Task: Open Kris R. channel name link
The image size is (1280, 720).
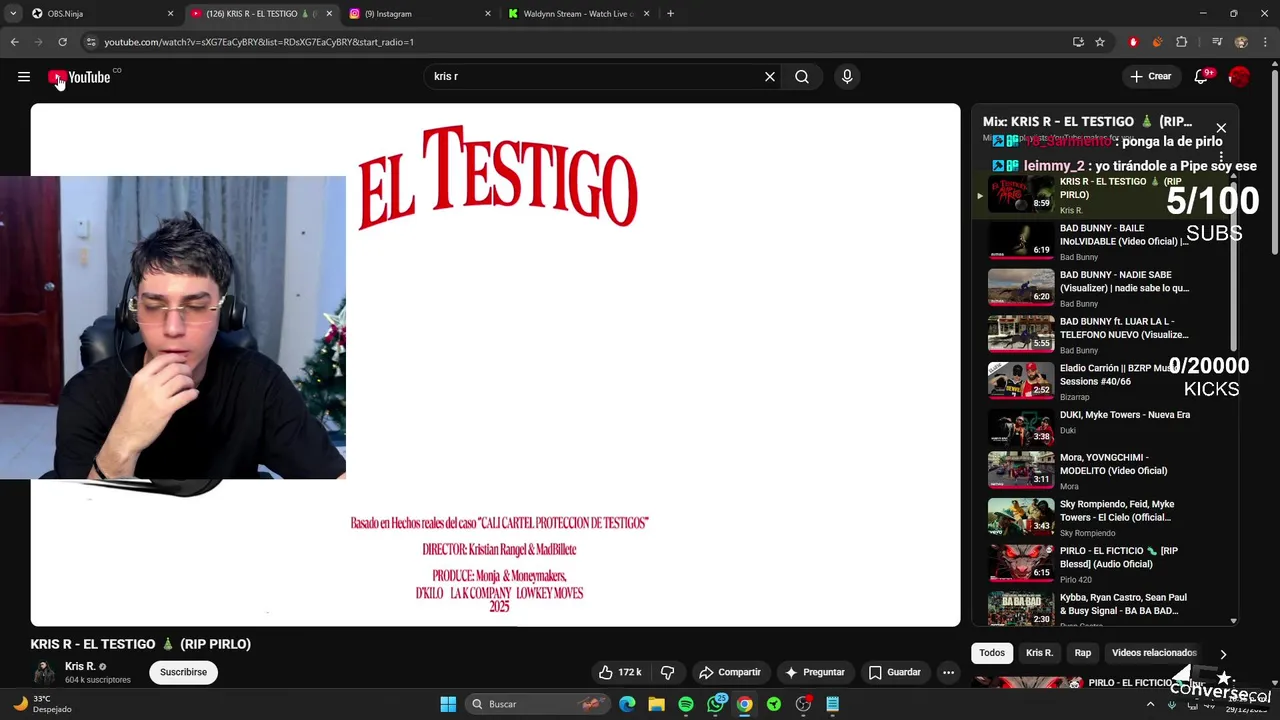Action: click(80, 666)
